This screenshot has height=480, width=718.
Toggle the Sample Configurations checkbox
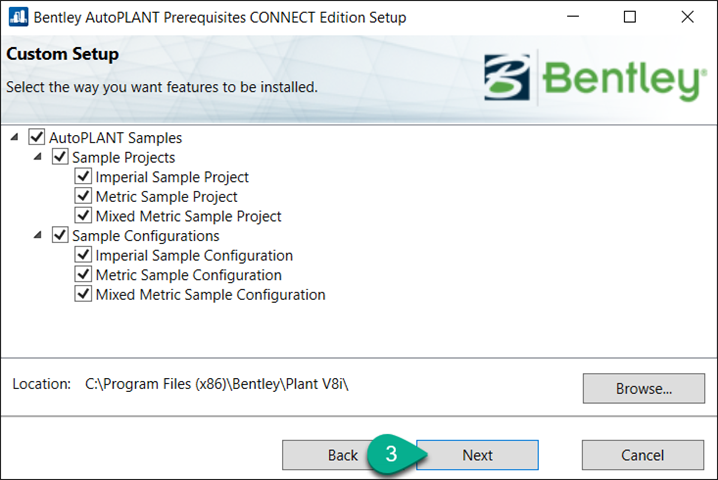pos(60,236)
